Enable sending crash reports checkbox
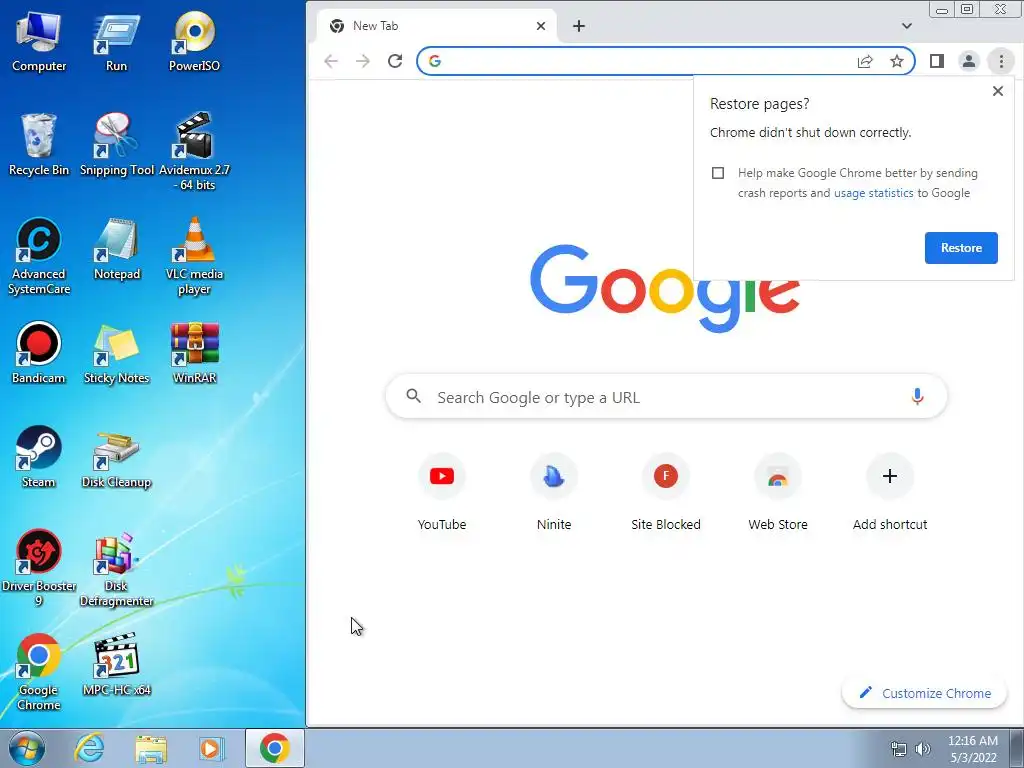The height and width of the screenshot is (768, 1024). pos(718,173)
